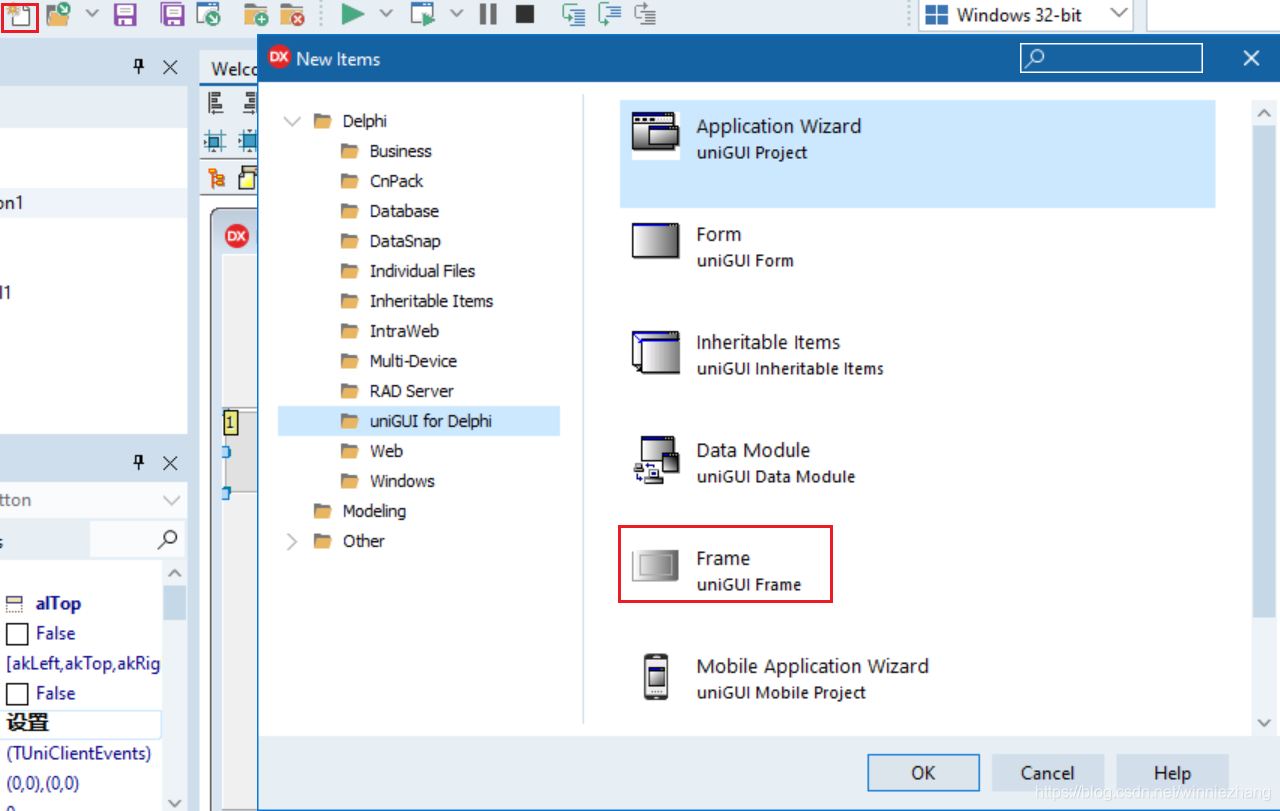Click the Pause toolbar icon

488,14
